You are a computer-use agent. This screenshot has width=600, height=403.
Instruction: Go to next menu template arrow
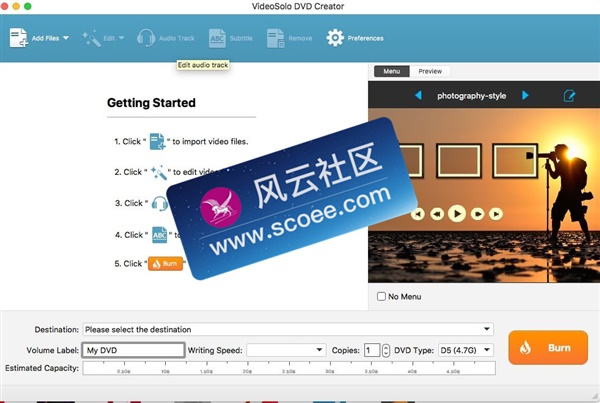[525, 95]
